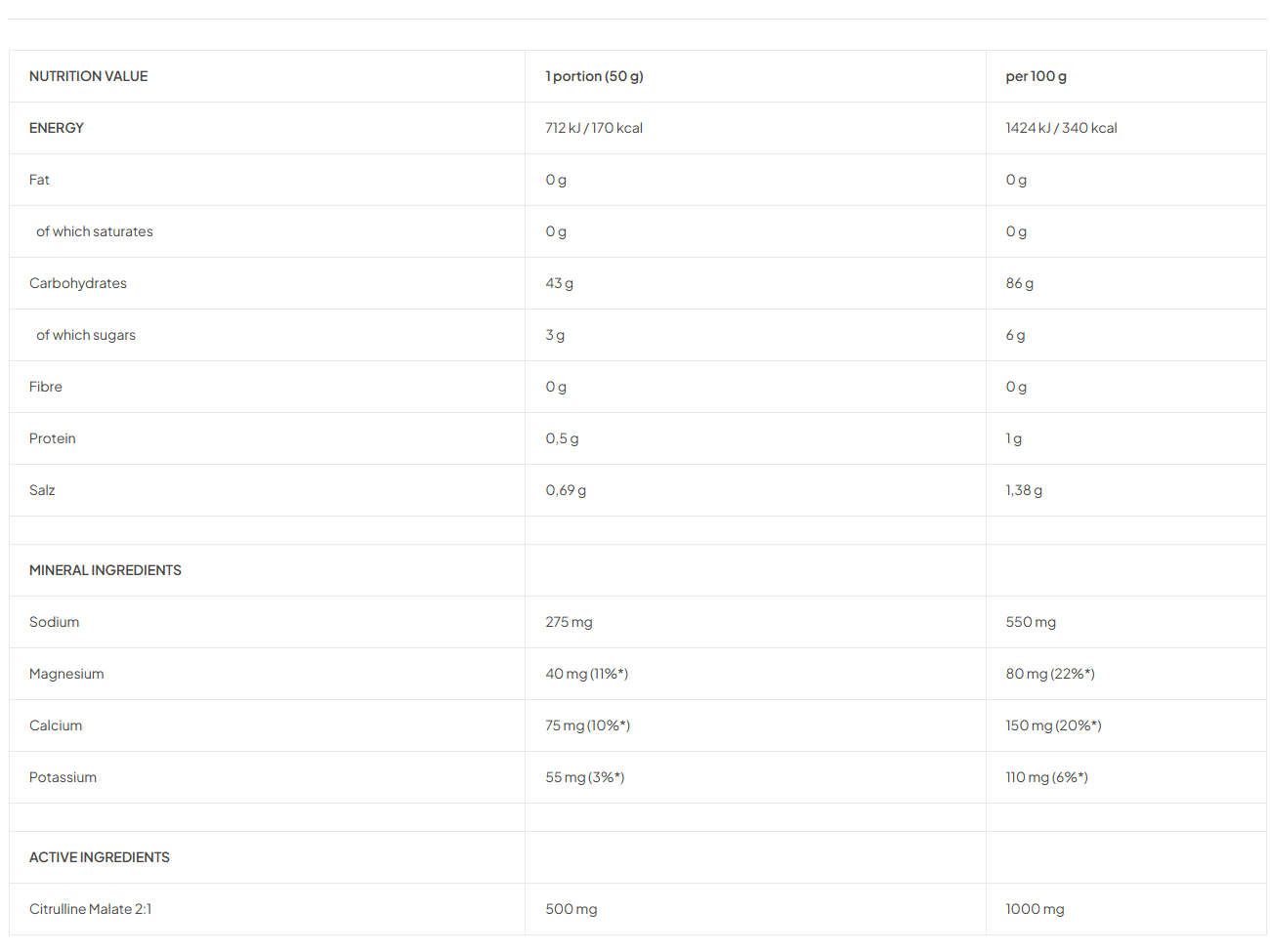Viewport: 1270px width, 952px height.
Task: Select the Salz '0,69 g' value
Action: pos(566,490)
